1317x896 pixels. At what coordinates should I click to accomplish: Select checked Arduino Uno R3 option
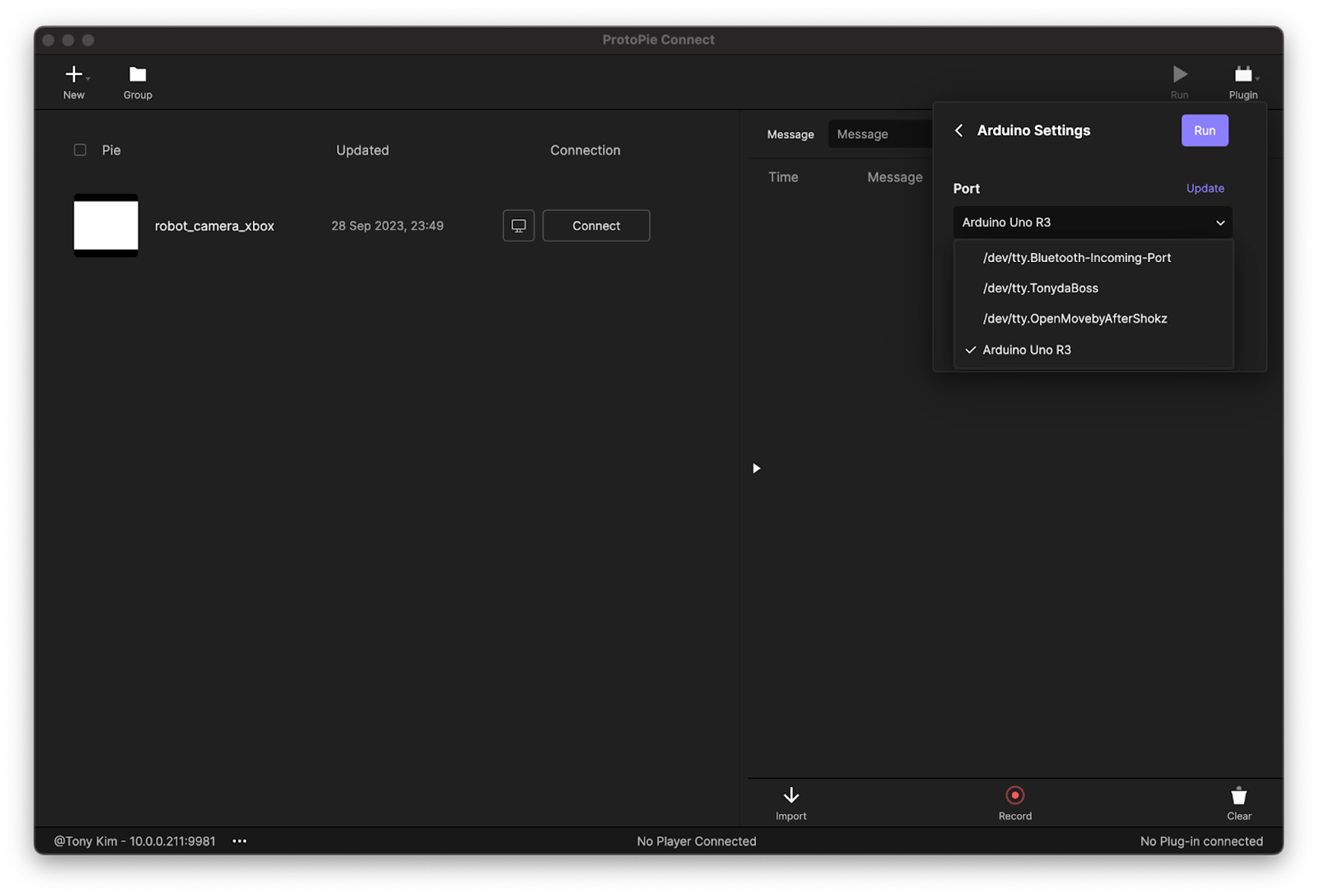[x=1026, y=350]
